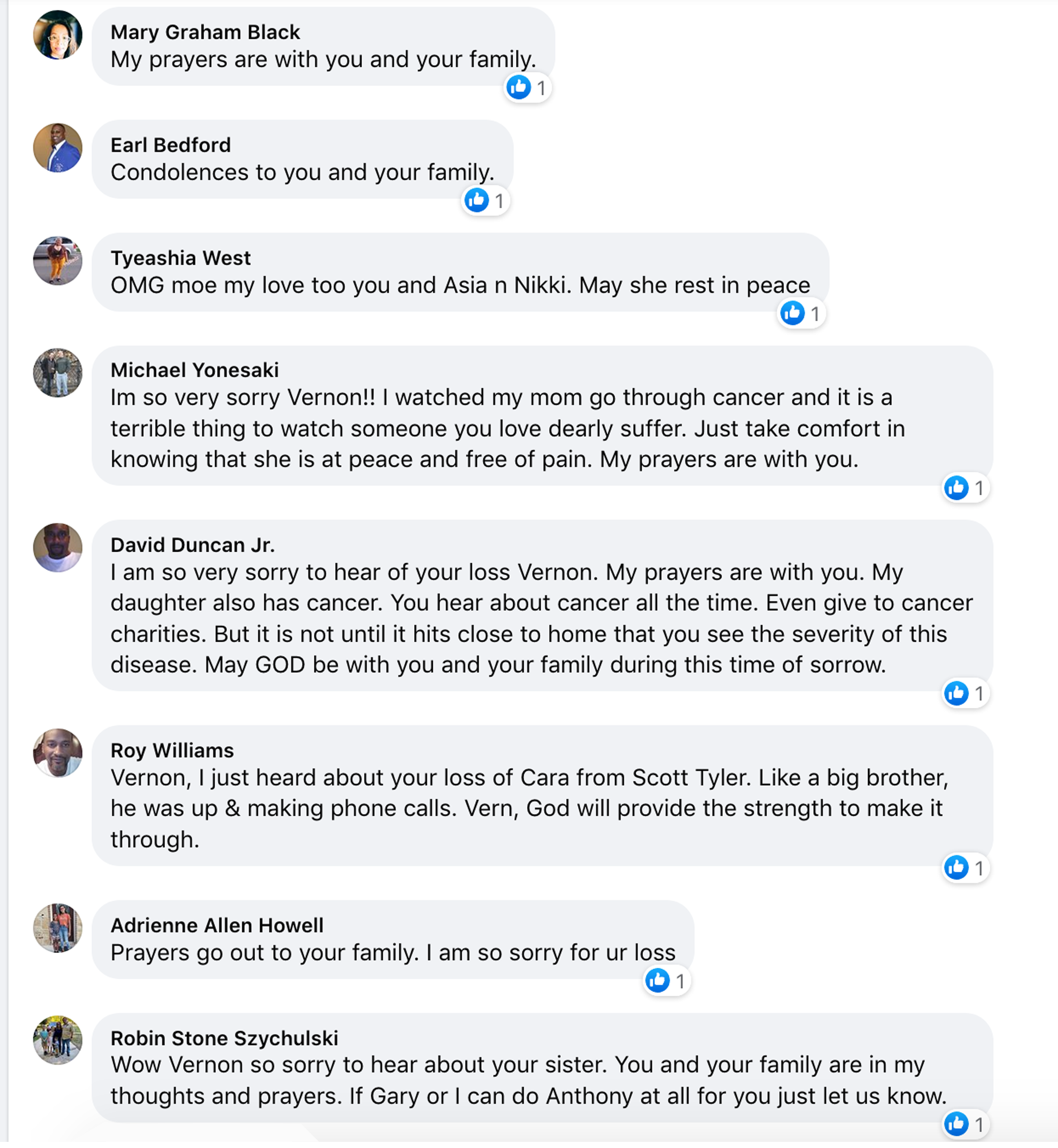
Task: Click the Earl Bedford name link
Action: coord(171,145)
